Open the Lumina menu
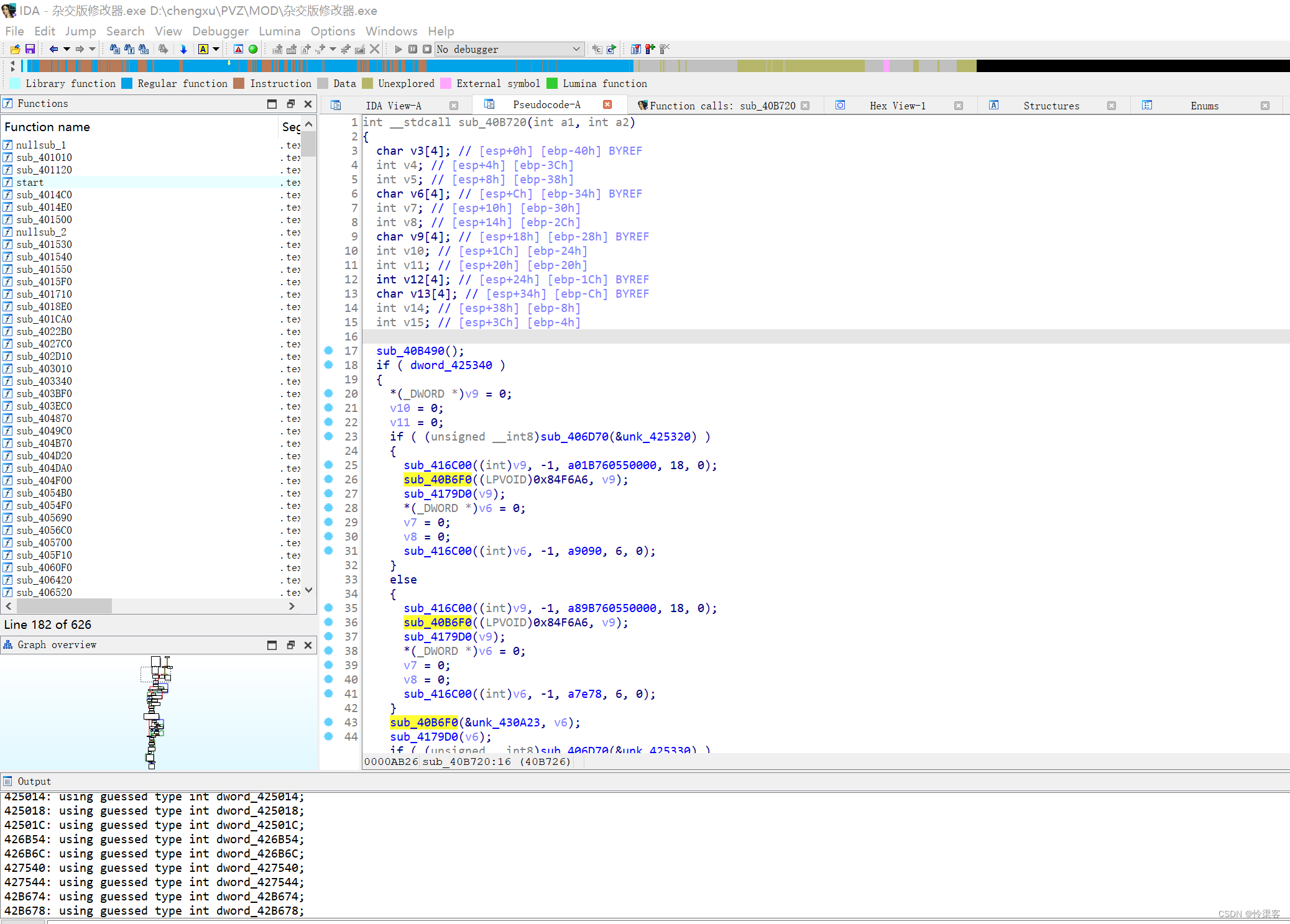The image size is (1290, 924). click(x=279, y=31)
